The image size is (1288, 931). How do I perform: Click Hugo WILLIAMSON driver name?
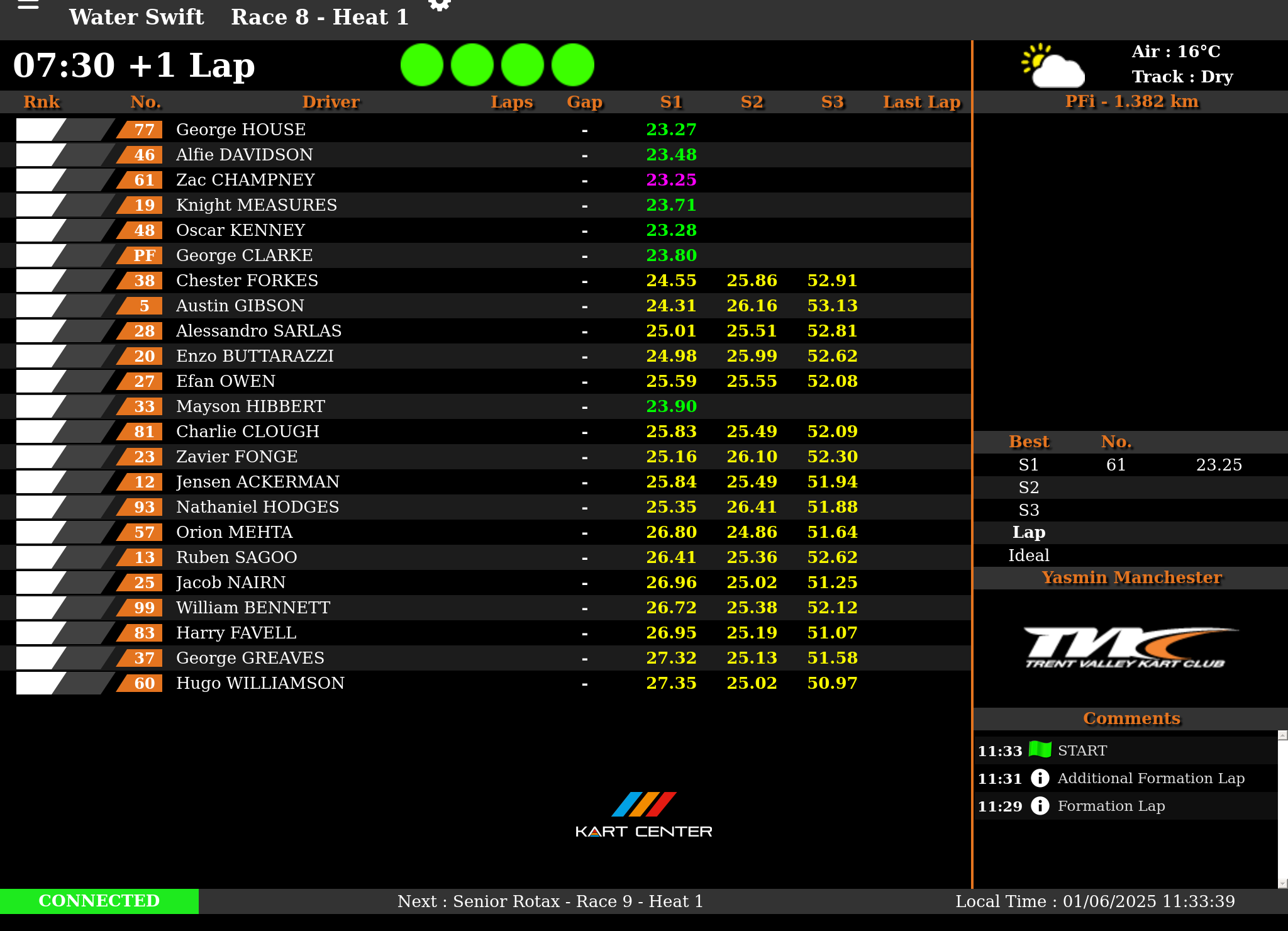[x=260, y=683]
